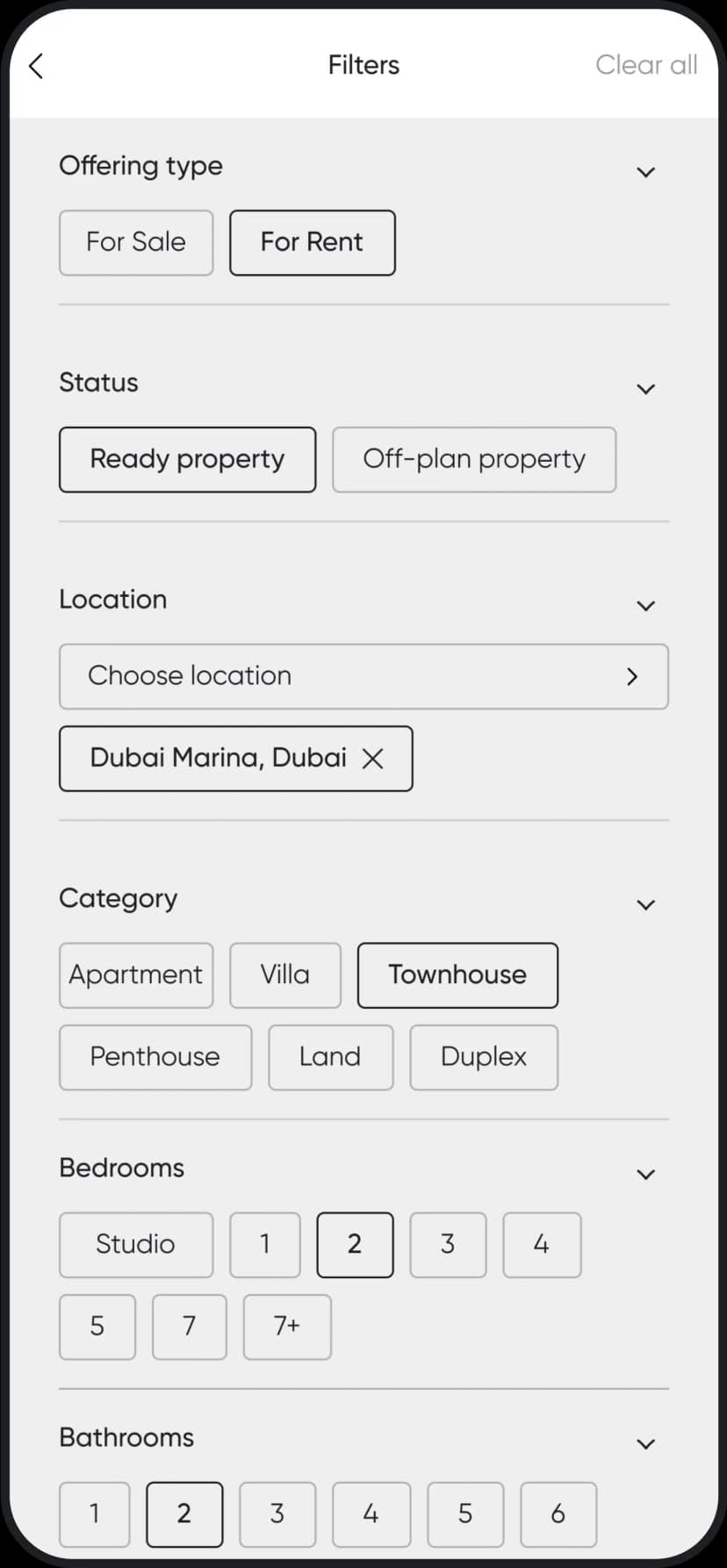Collapse the Bedrooms section chevron

point(645,1175)
